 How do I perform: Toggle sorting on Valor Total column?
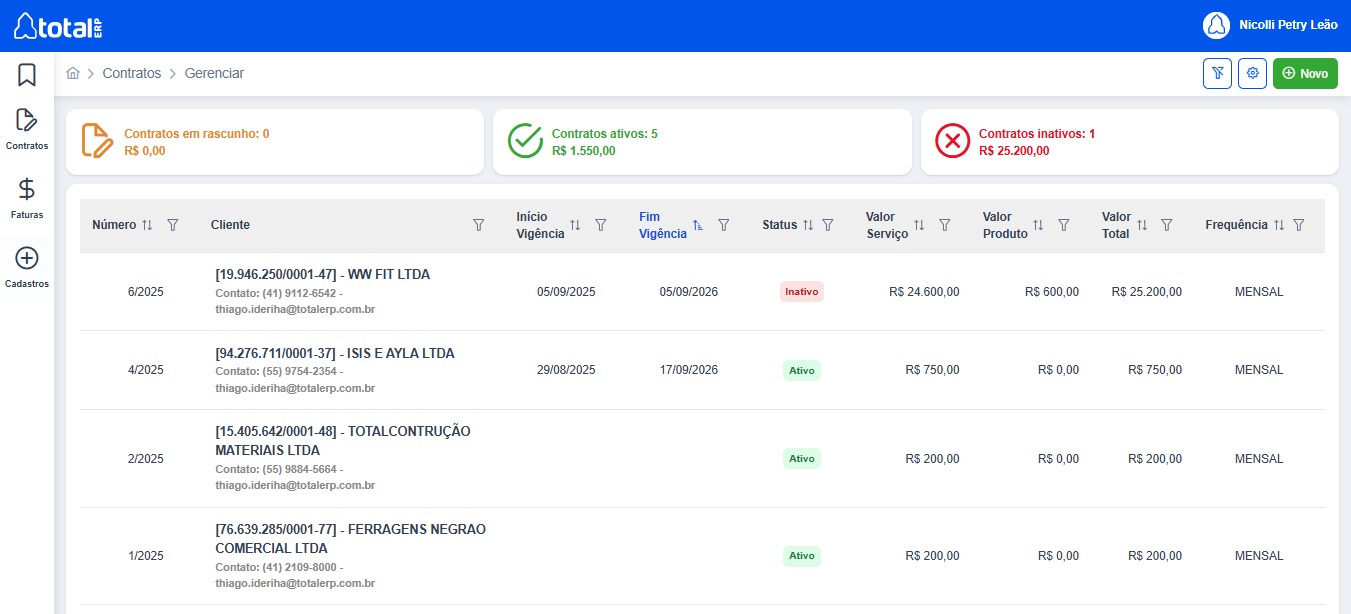coord(1142,226)
